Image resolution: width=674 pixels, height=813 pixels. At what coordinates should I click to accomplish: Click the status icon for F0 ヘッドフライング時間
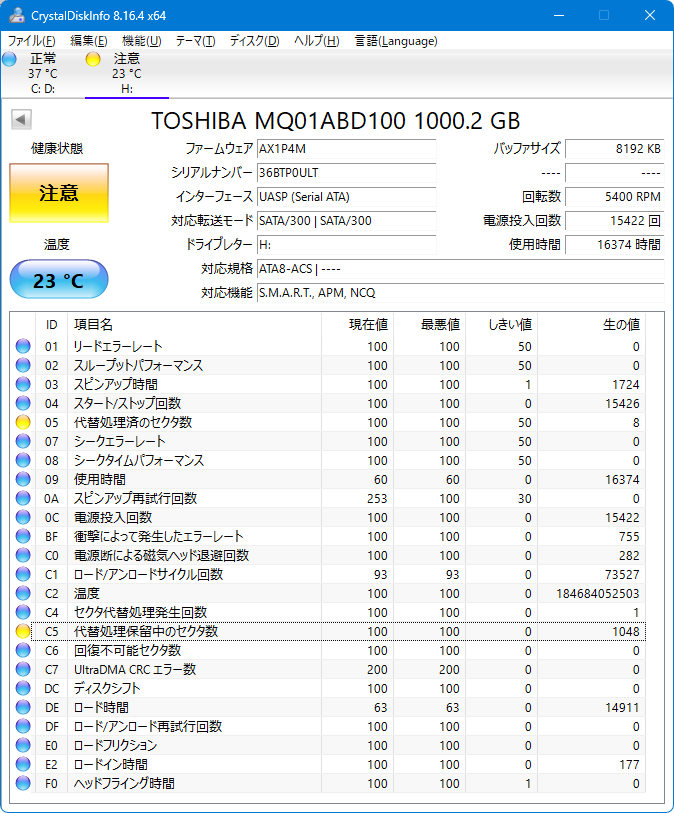[23, 783]
